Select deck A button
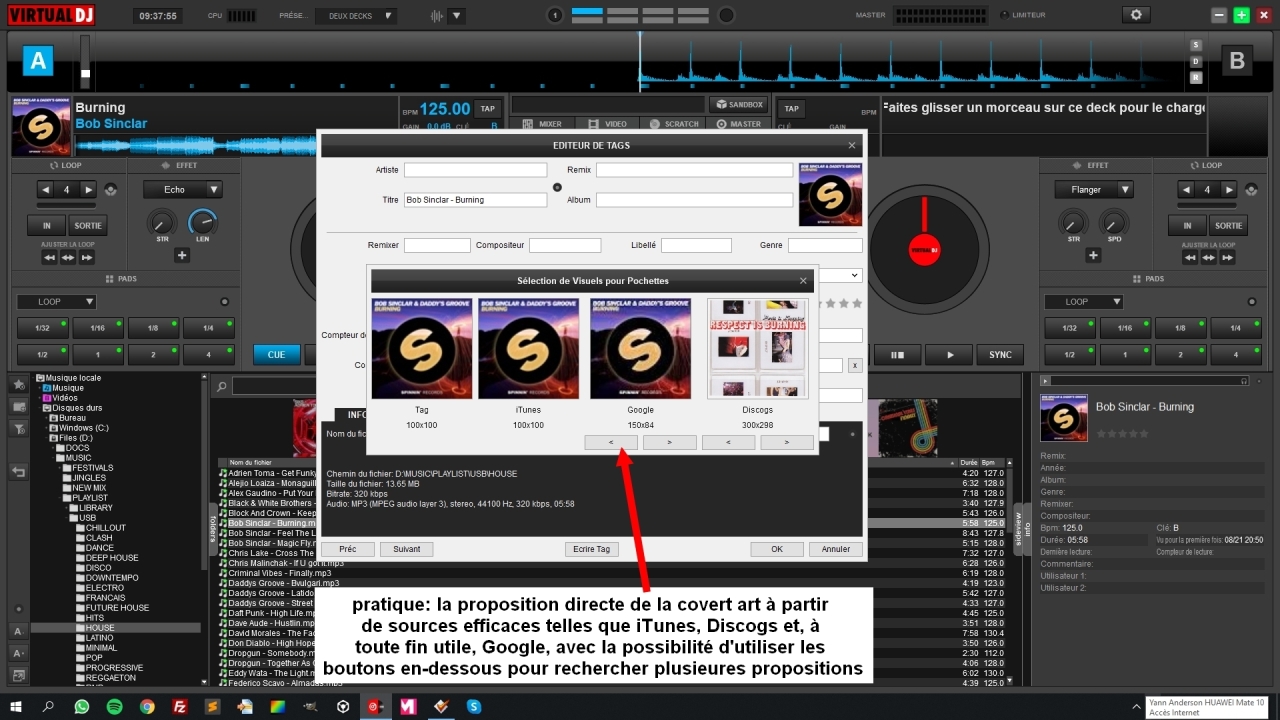 coord(38,61)
